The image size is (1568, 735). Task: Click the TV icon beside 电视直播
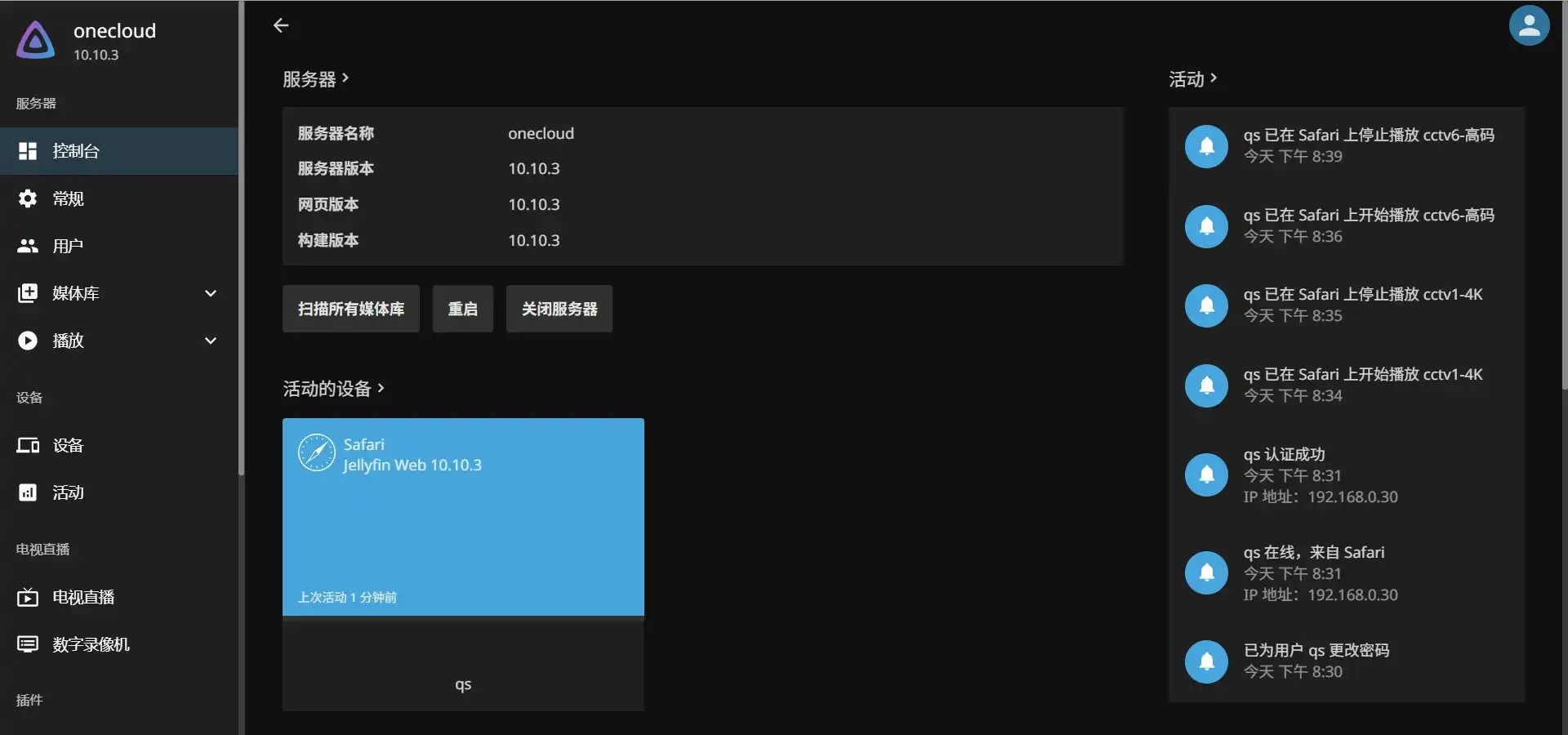coord(28,597)
